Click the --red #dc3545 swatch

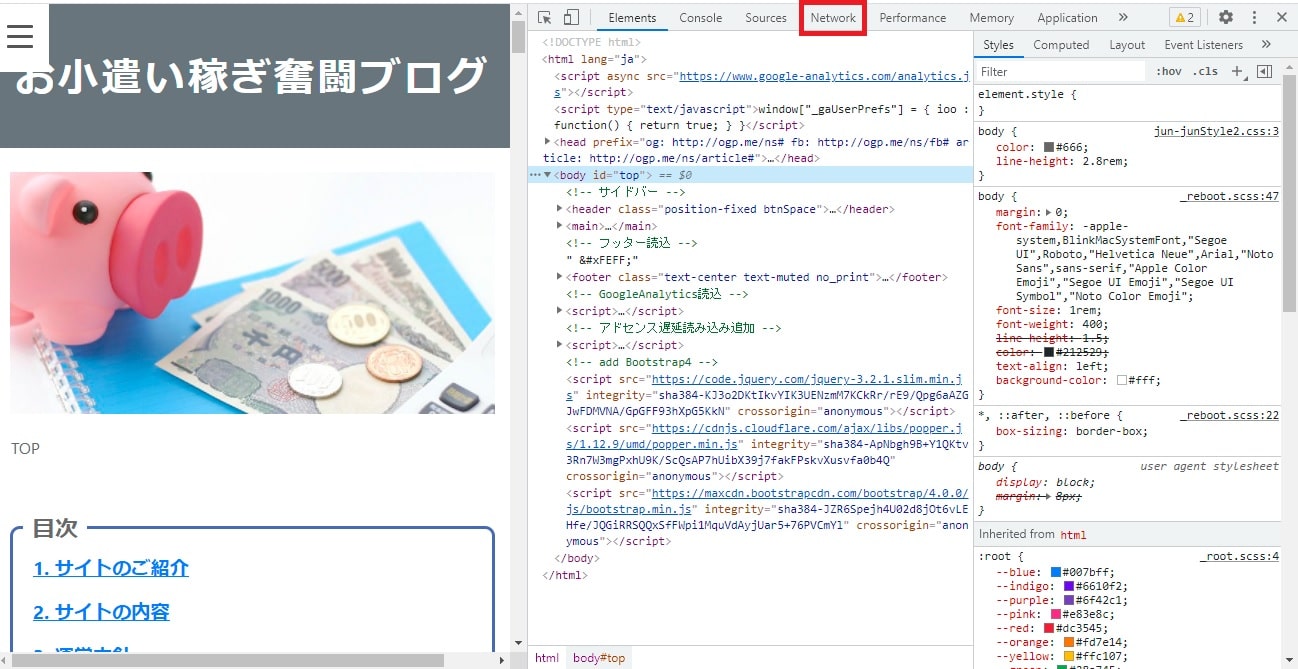[1049, 628]
